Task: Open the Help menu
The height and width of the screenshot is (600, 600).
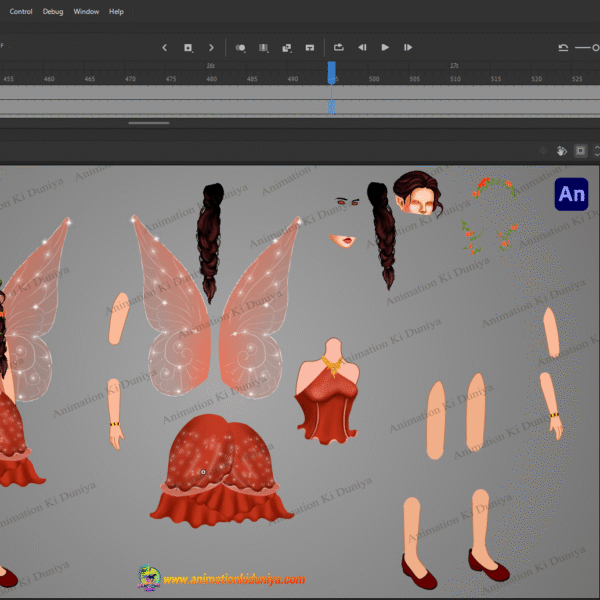Action: pos(116,11)
